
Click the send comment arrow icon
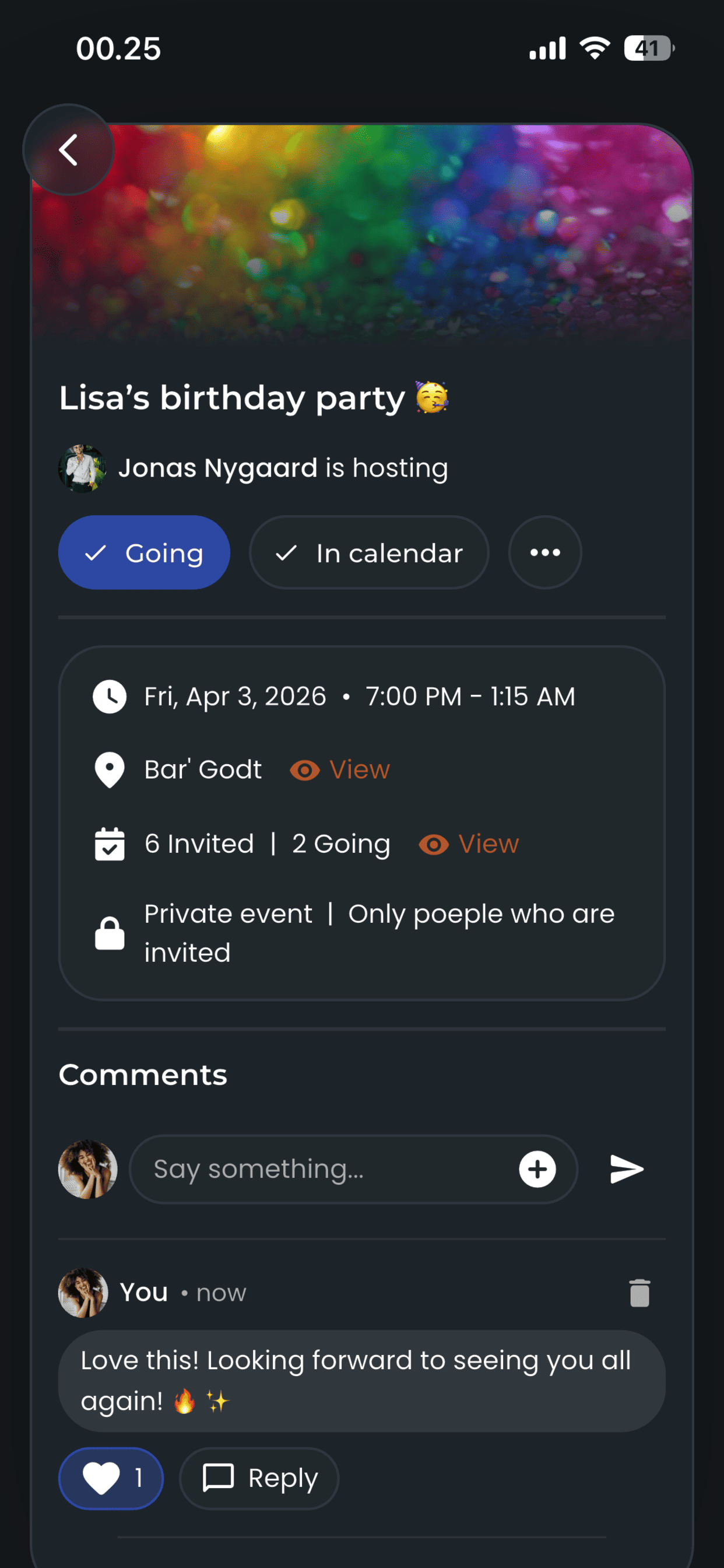[x=627, y=1168]
